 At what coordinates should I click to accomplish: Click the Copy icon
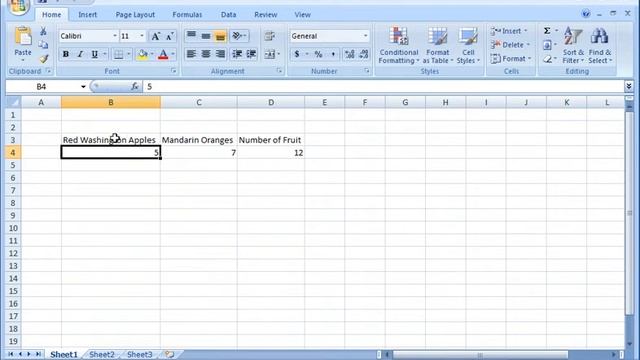point(43,45)
